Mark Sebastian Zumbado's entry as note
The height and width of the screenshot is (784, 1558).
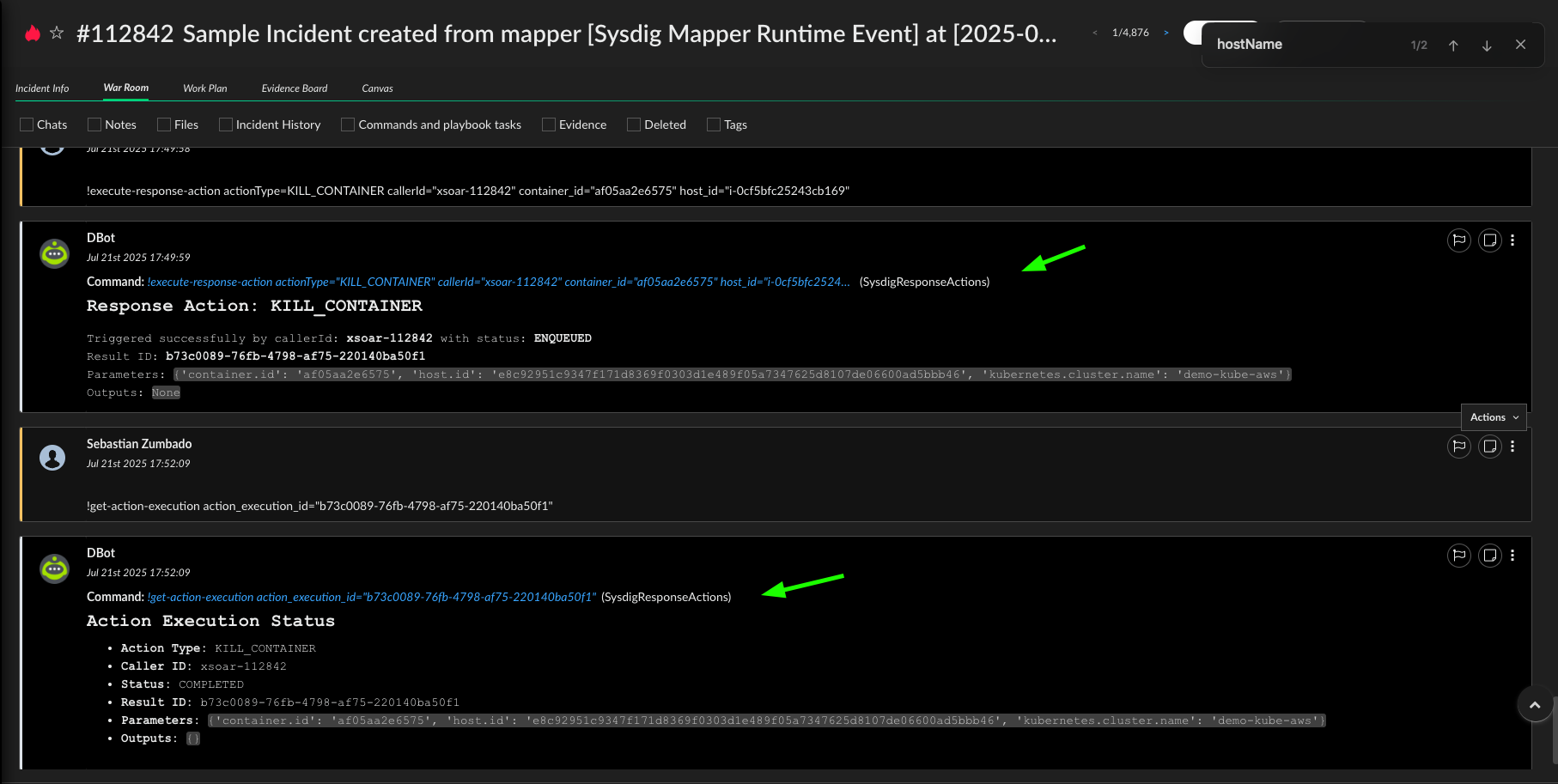(x=1490, y=447)
